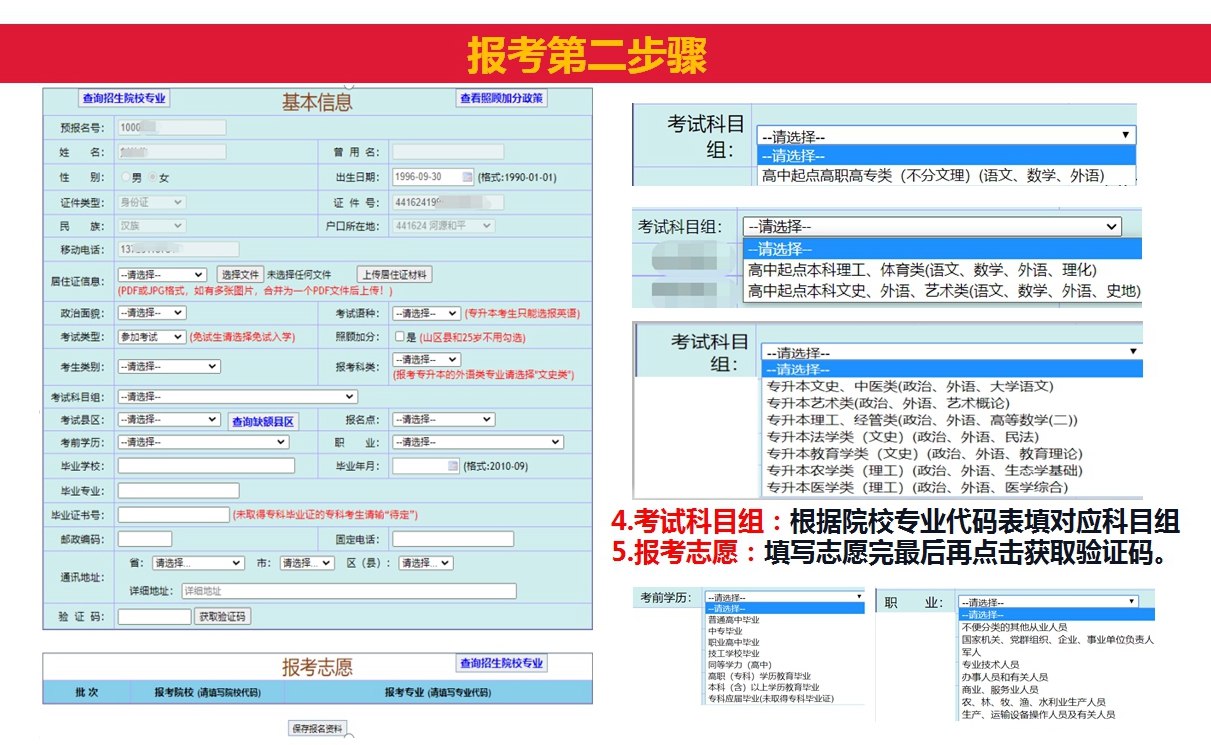Click the 预报名号 input field

pyautogui.click(x=172, y=127)
